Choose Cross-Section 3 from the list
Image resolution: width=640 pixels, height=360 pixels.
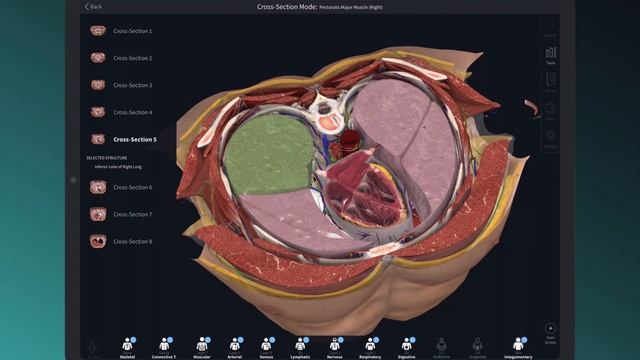point(121,85)
